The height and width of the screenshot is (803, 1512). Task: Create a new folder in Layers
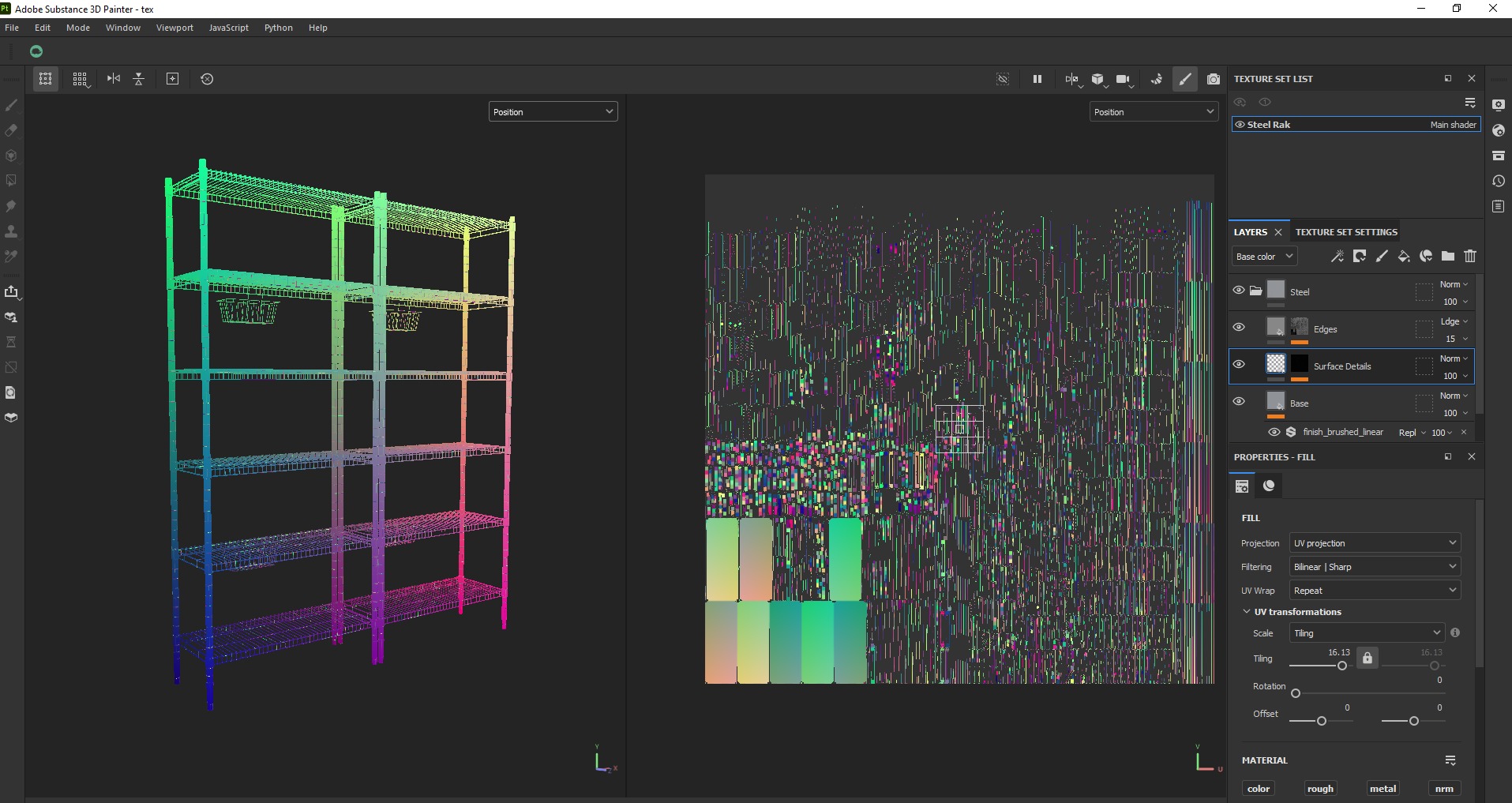point(1448,257)
